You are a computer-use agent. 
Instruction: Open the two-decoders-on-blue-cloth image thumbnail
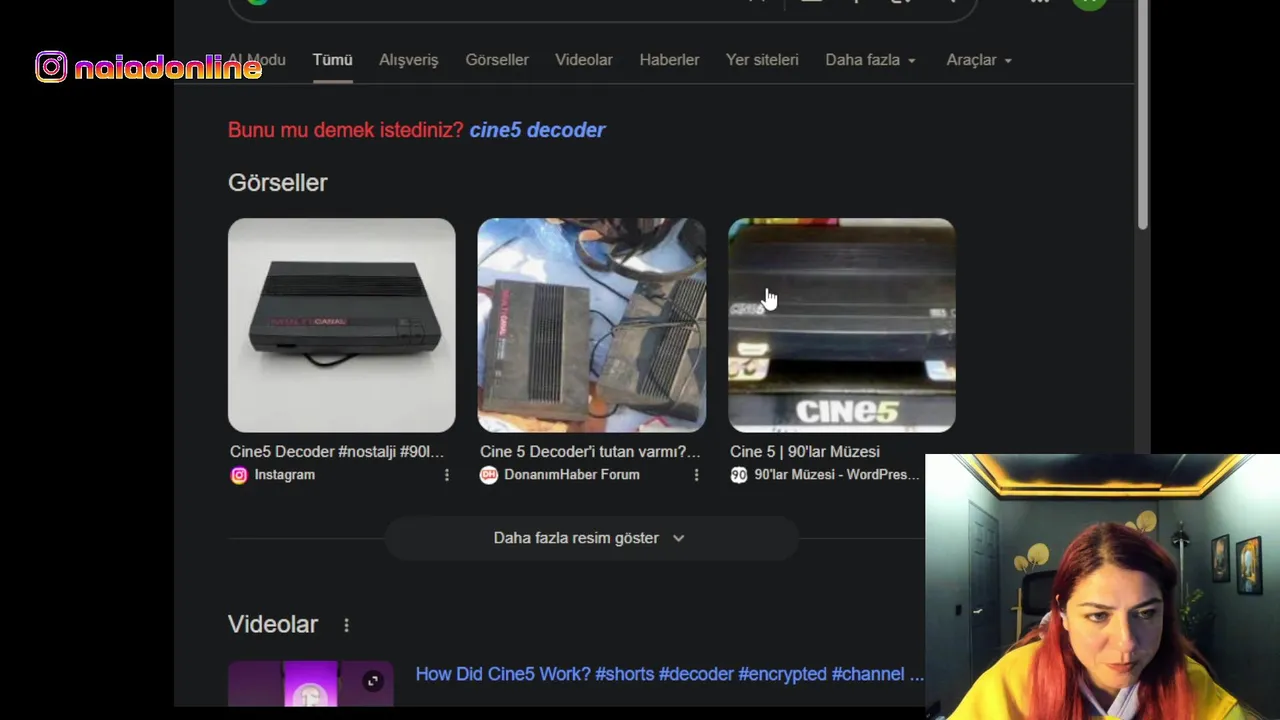coord(592,325)
